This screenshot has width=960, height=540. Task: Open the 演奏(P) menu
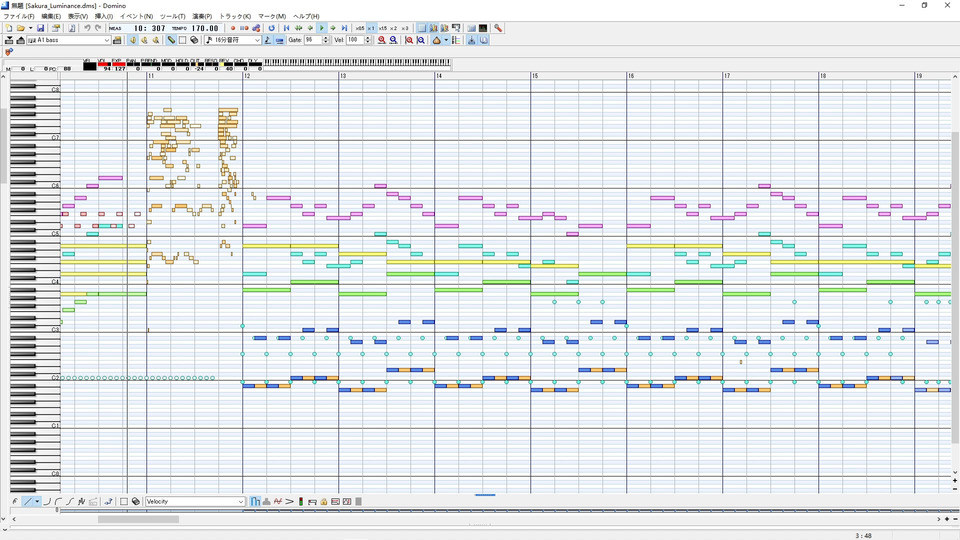click(x=202, y=17)
